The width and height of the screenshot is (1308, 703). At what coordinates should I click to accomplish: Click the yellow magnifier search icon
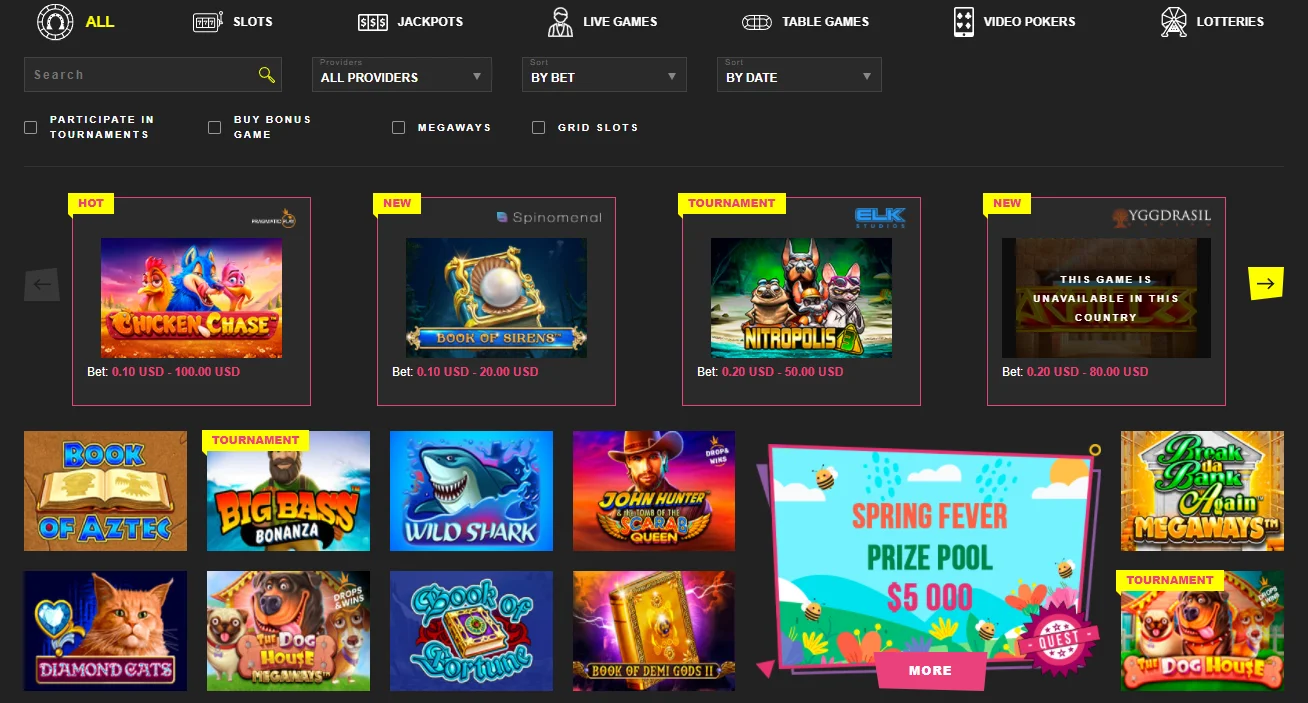[266, 75]
